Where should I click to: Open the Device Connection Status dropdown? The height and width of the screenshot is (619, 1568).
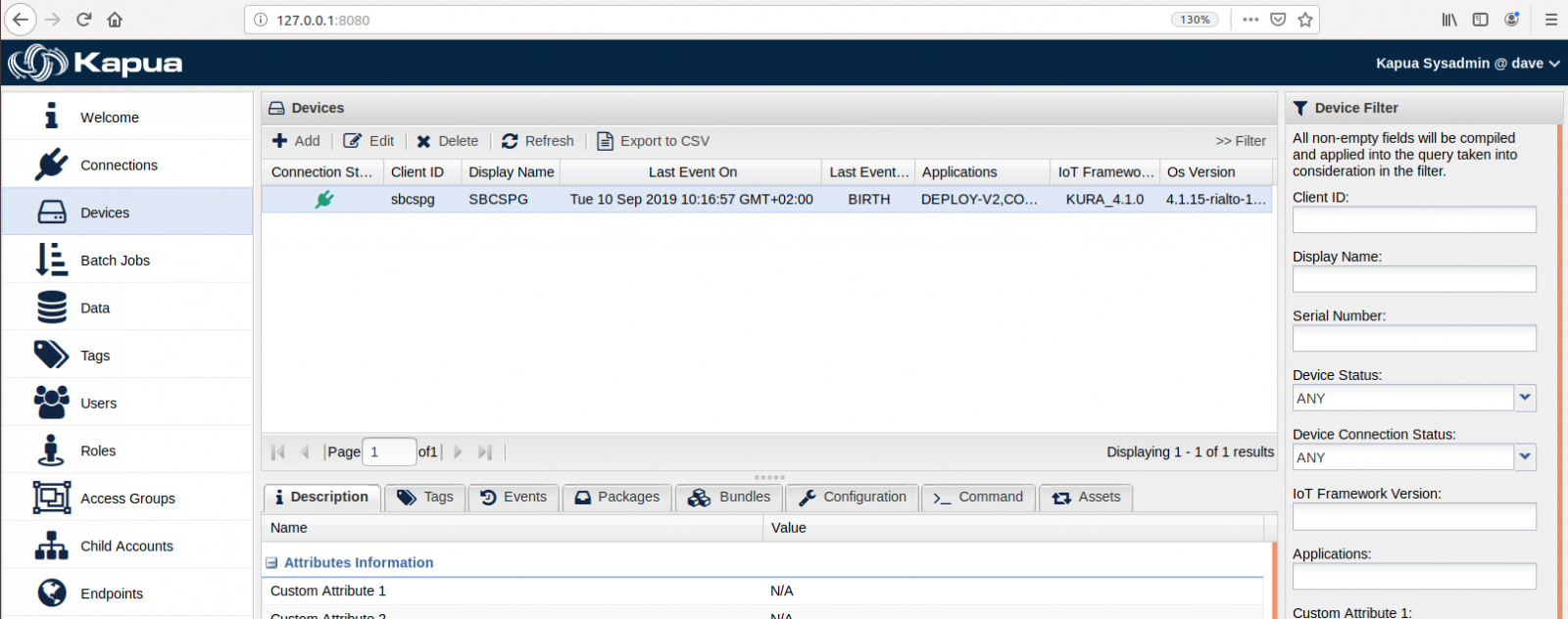(1525, 457)
